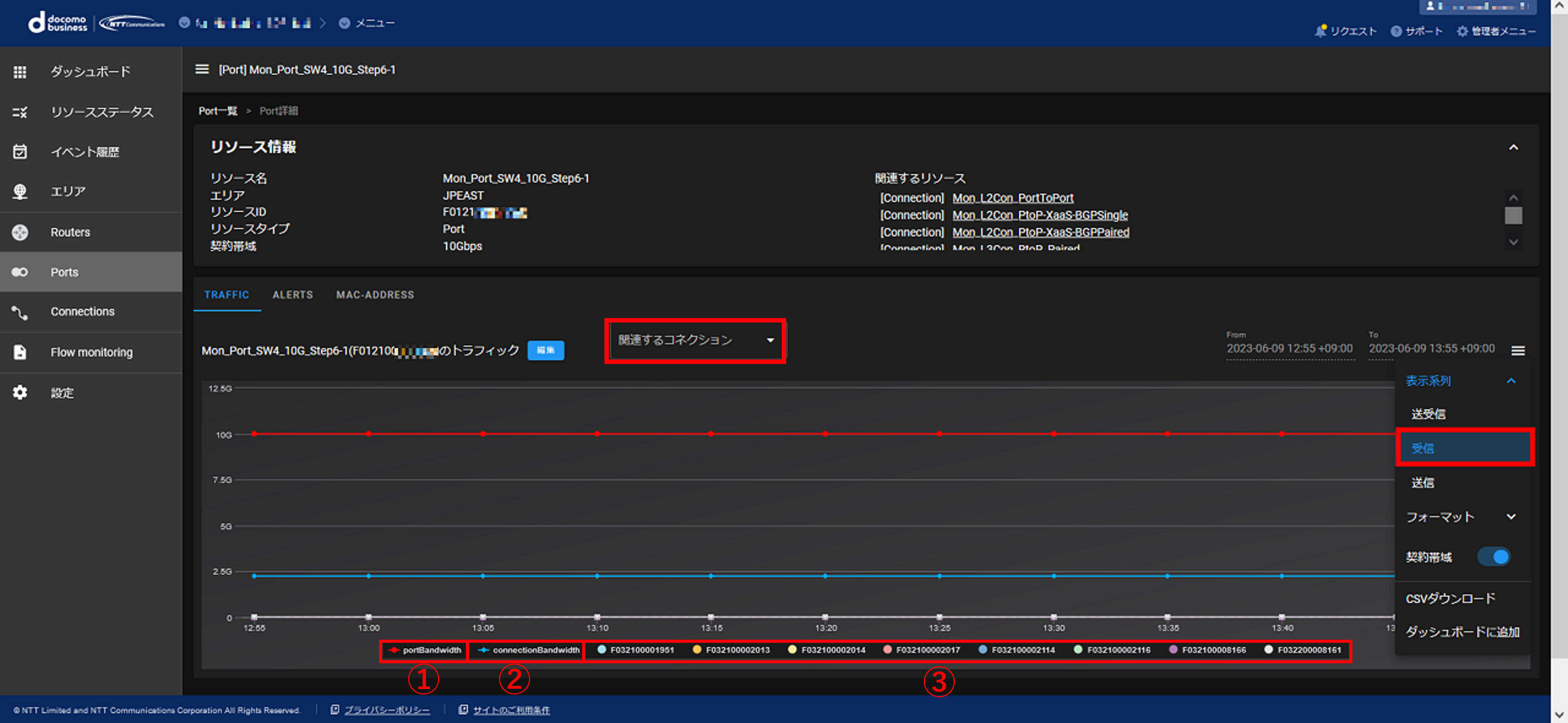Toggle legend series F032100001951
The height and width of the screenshot is (723, 1568).
click(x=636, y=650)
